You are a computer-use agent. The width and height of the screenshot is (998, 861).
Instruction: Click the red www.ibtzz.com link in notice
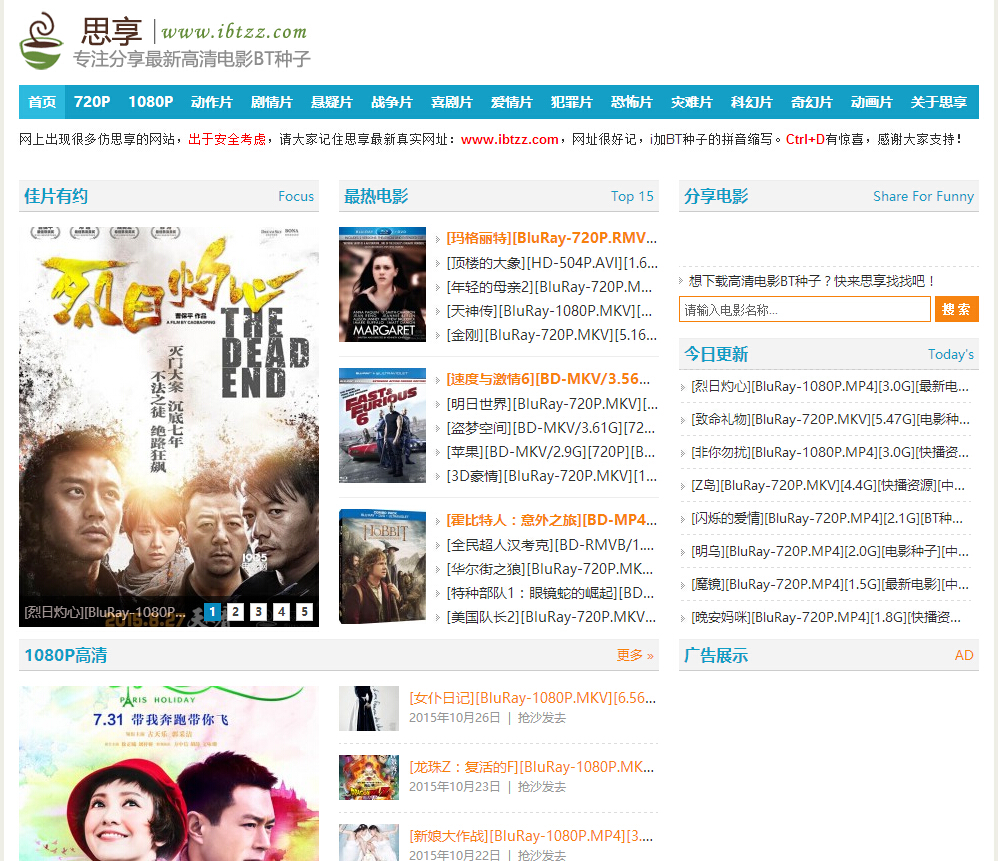(509, 139)
